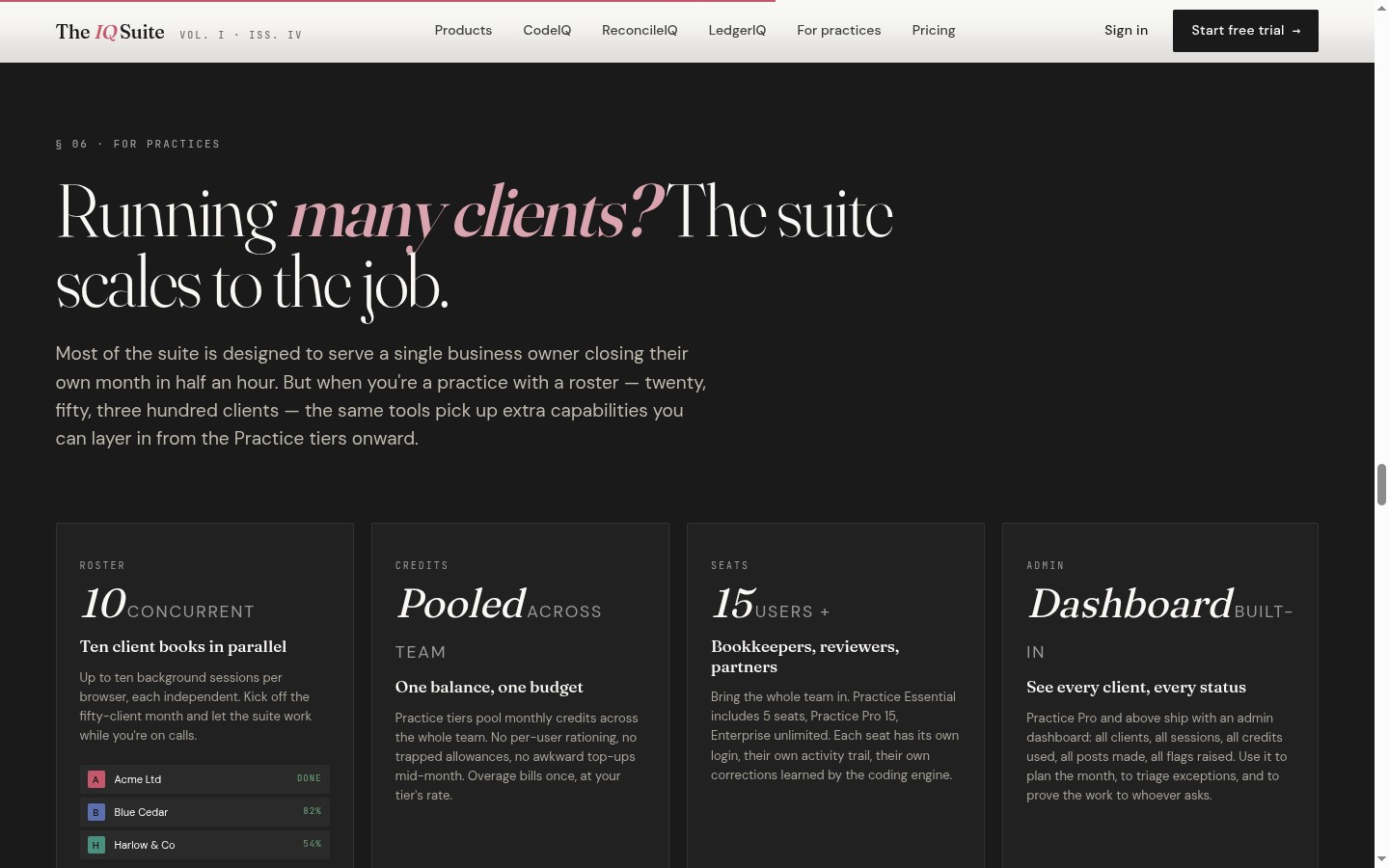Click the 'VOL. I · ISS. IV' issue label

pyautogui.click(x=241, y=35)
